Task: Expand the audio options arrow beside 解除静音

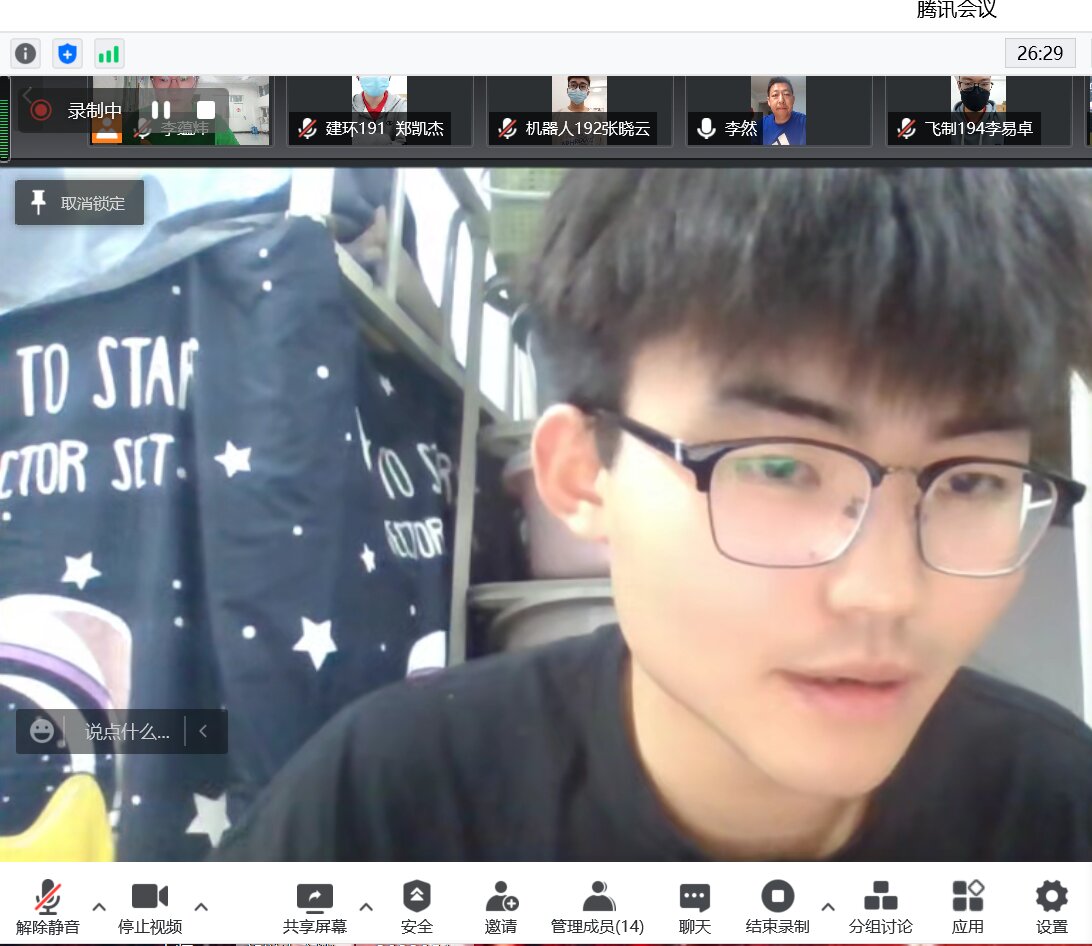Action: click(99, 907)
